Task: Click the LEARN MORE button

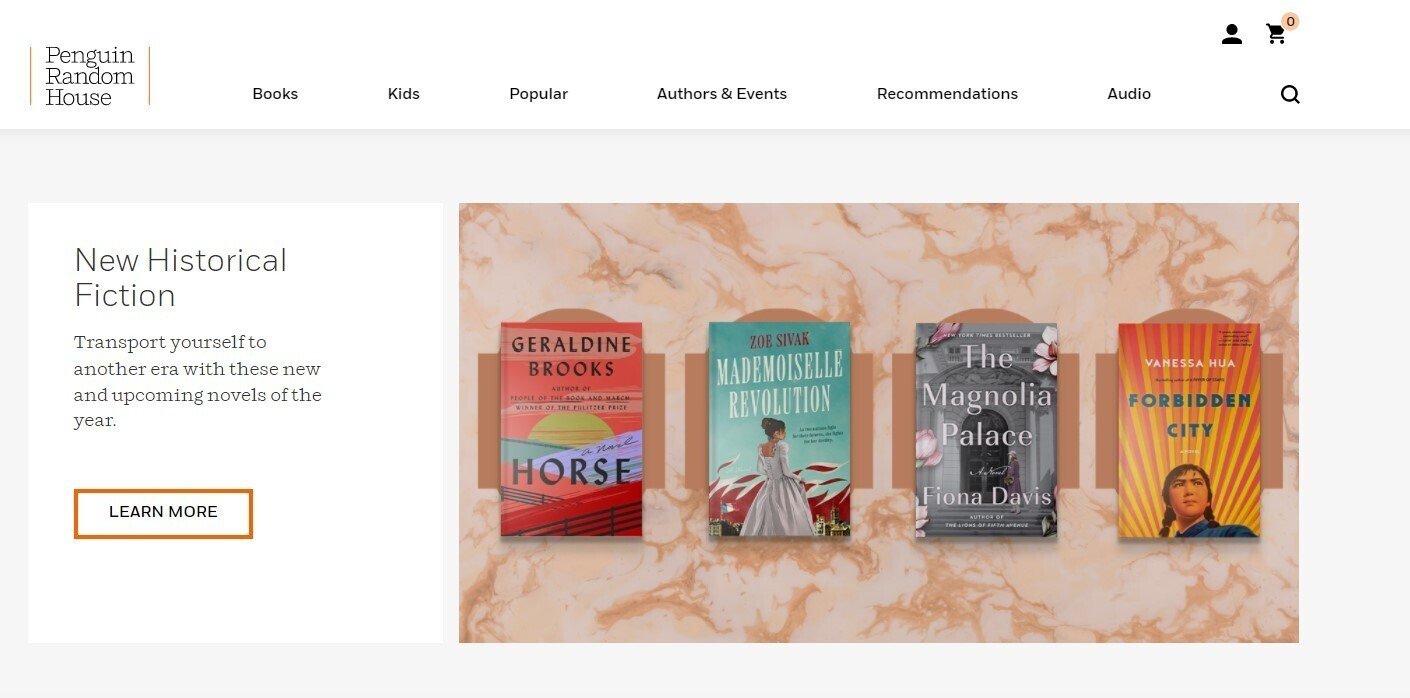Action: pos(163,513)
